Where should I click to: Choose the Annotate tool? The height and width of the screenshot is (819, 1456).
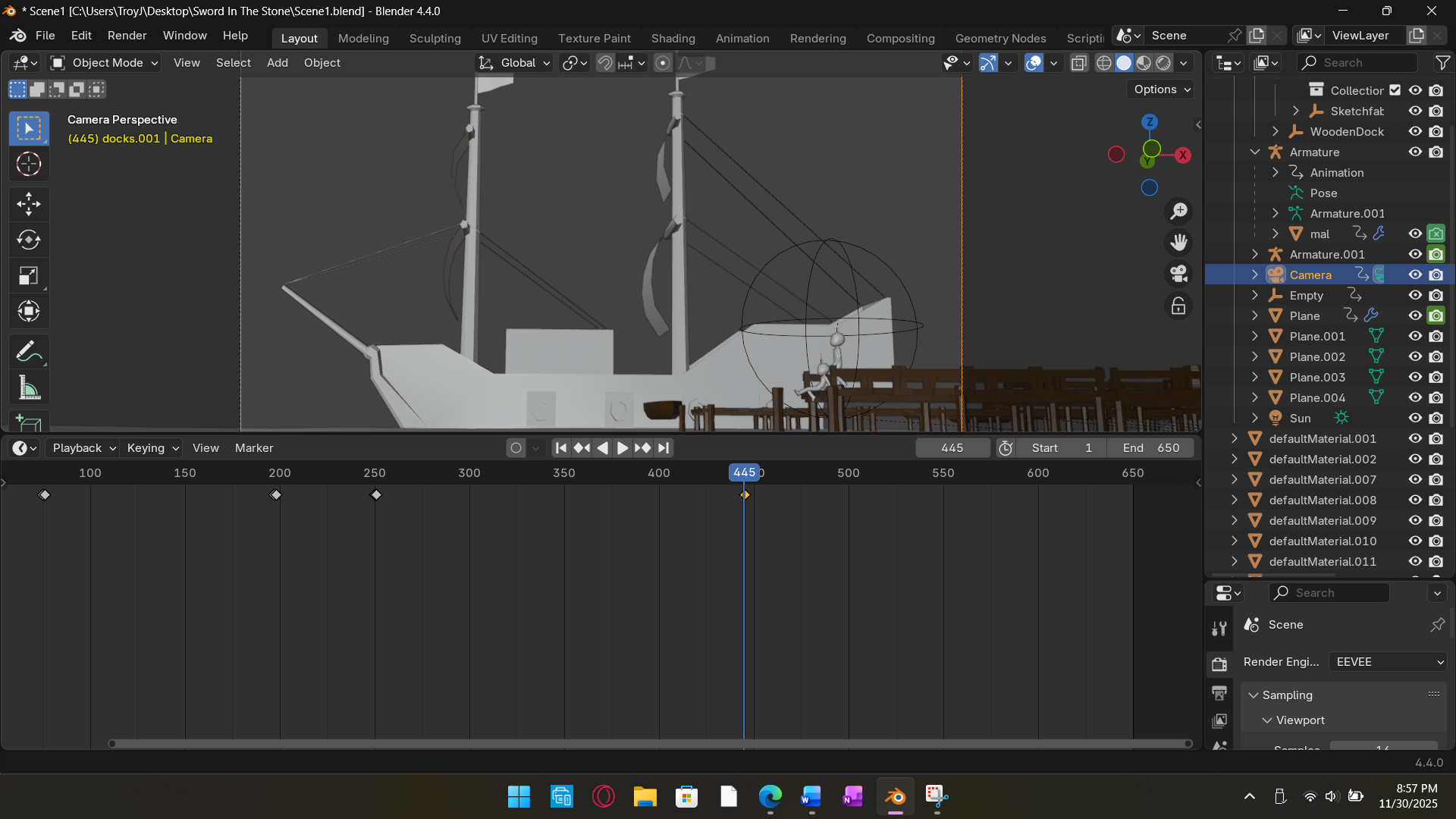coord(29,352)
